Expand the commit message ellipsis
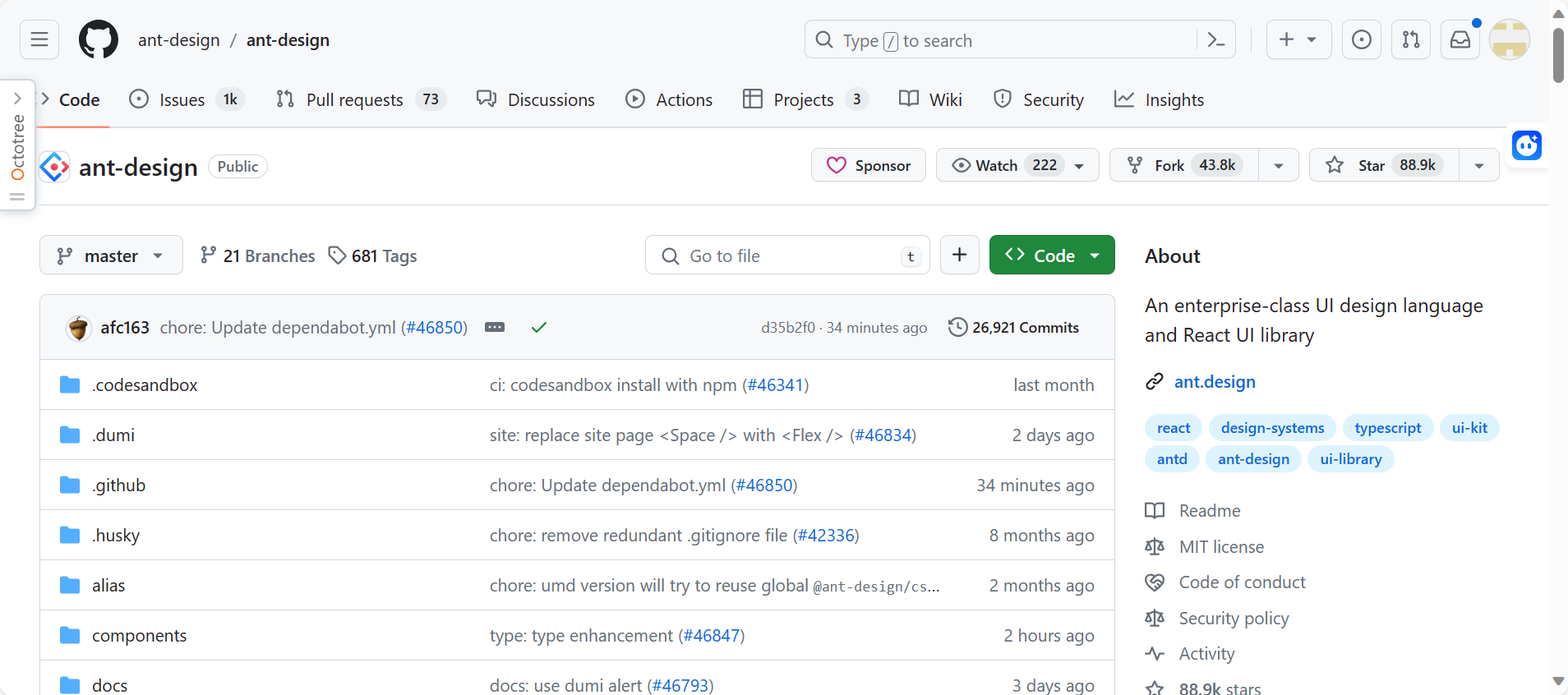The height and width of the screenshot is (695, 1568). click(495, 327)
